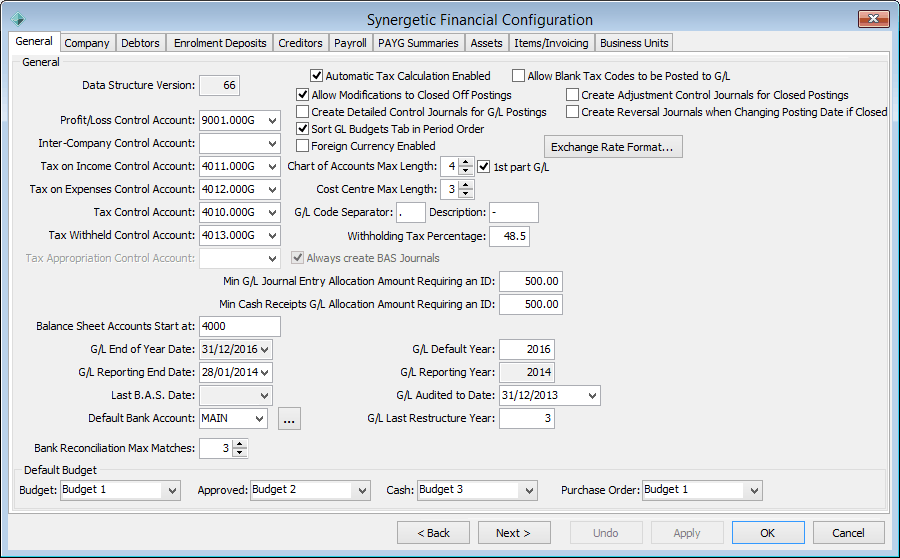Click the Cancel button

[x=848, y=533]
